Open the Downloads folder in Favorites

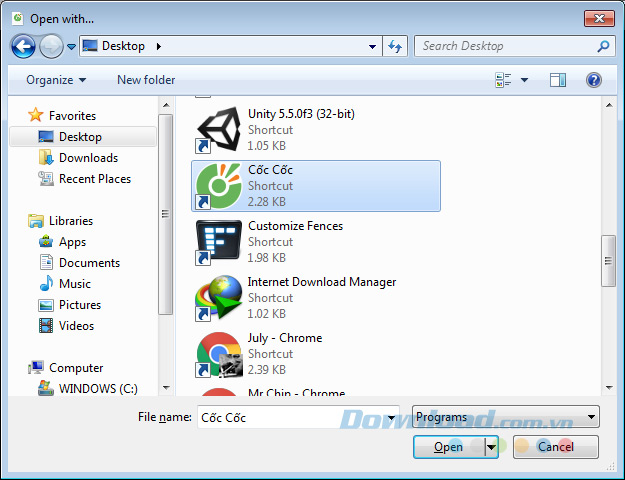tap(88, 158)
